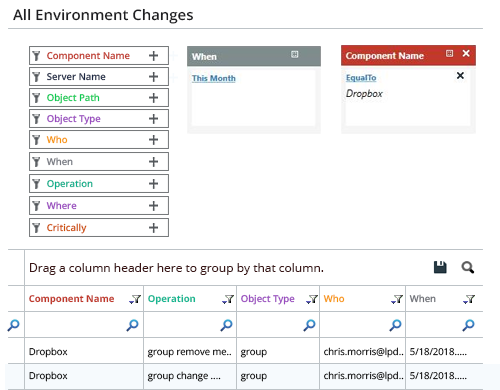Open the EqualTo operator link

361,78
